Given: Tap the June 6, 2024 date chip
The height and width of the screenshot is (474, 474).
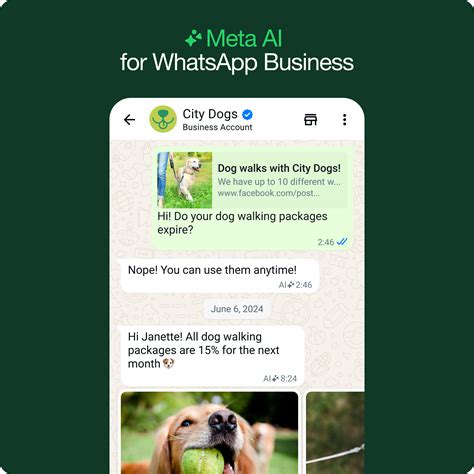Looking at the screenshot, I should [237, 309].
